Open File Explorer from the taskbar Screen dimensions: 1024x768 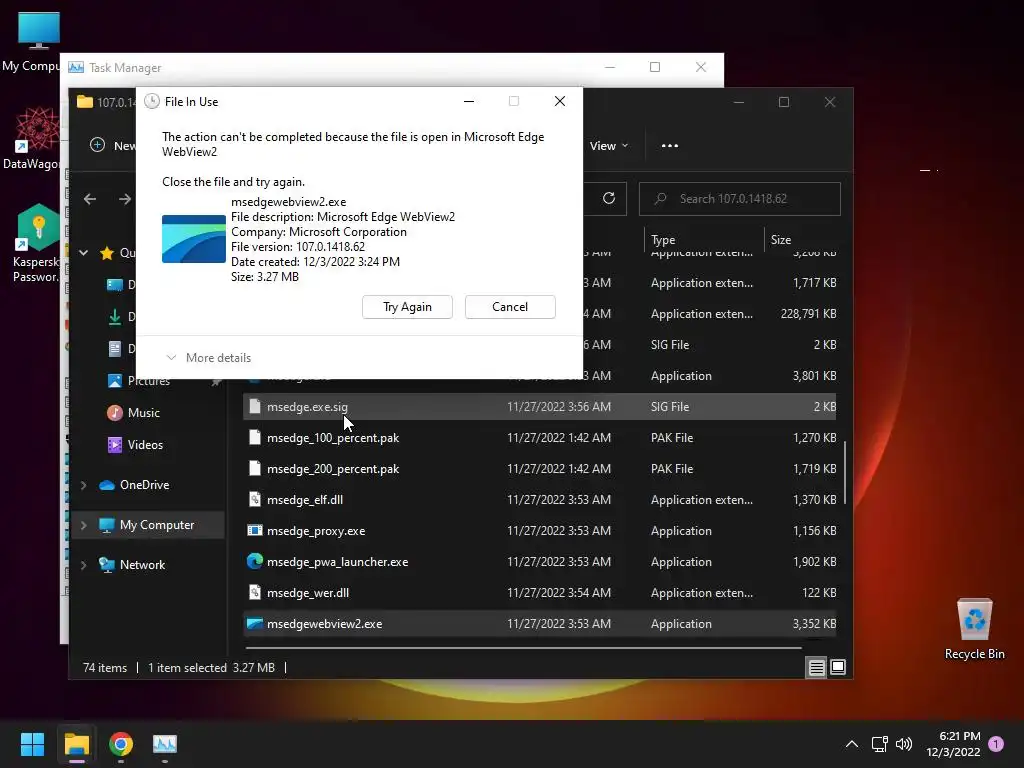[x=76, y=744]
